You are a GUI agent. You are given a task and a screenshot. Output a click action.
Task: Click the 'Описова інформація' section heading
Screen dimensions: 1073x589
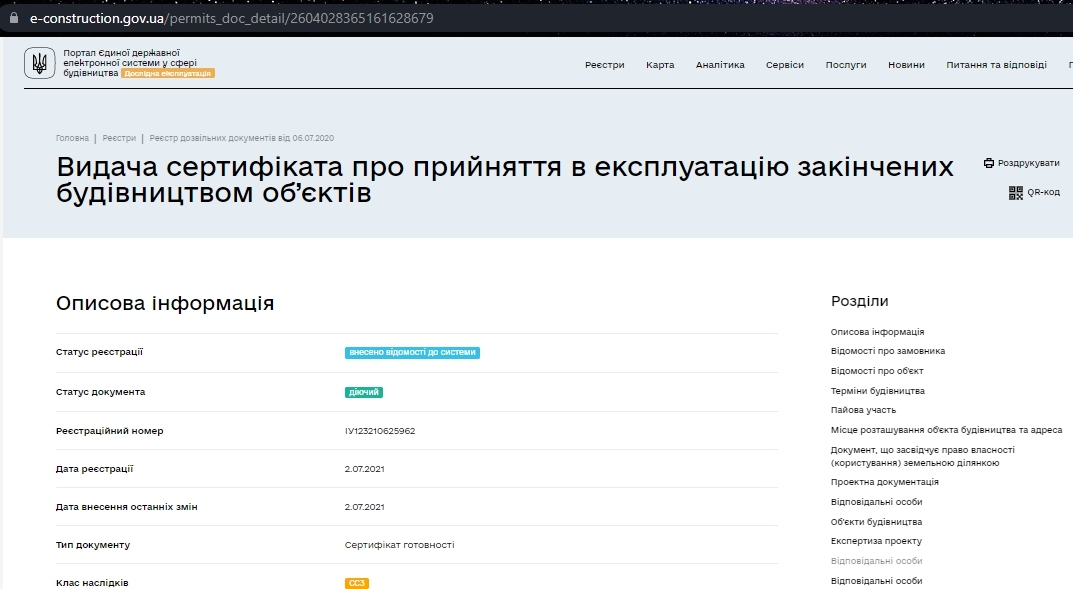pyautogui.click(x=165, y=303)
